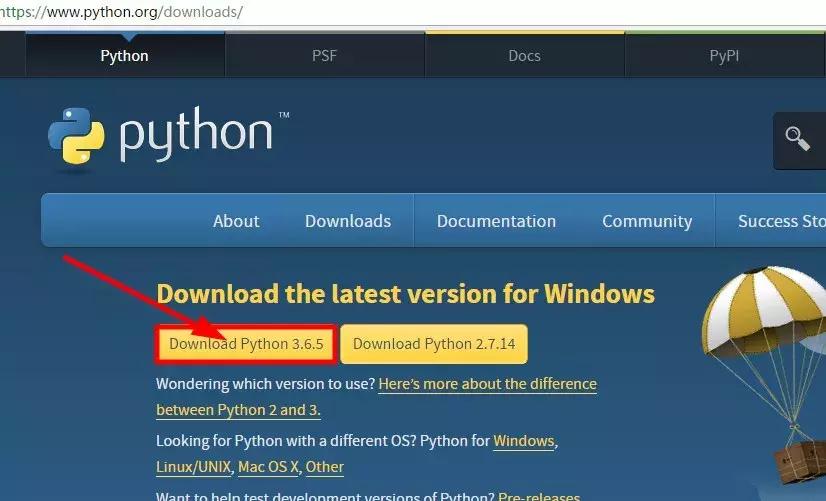
Task: Open the Documentation menu
Action: (496, 221)
